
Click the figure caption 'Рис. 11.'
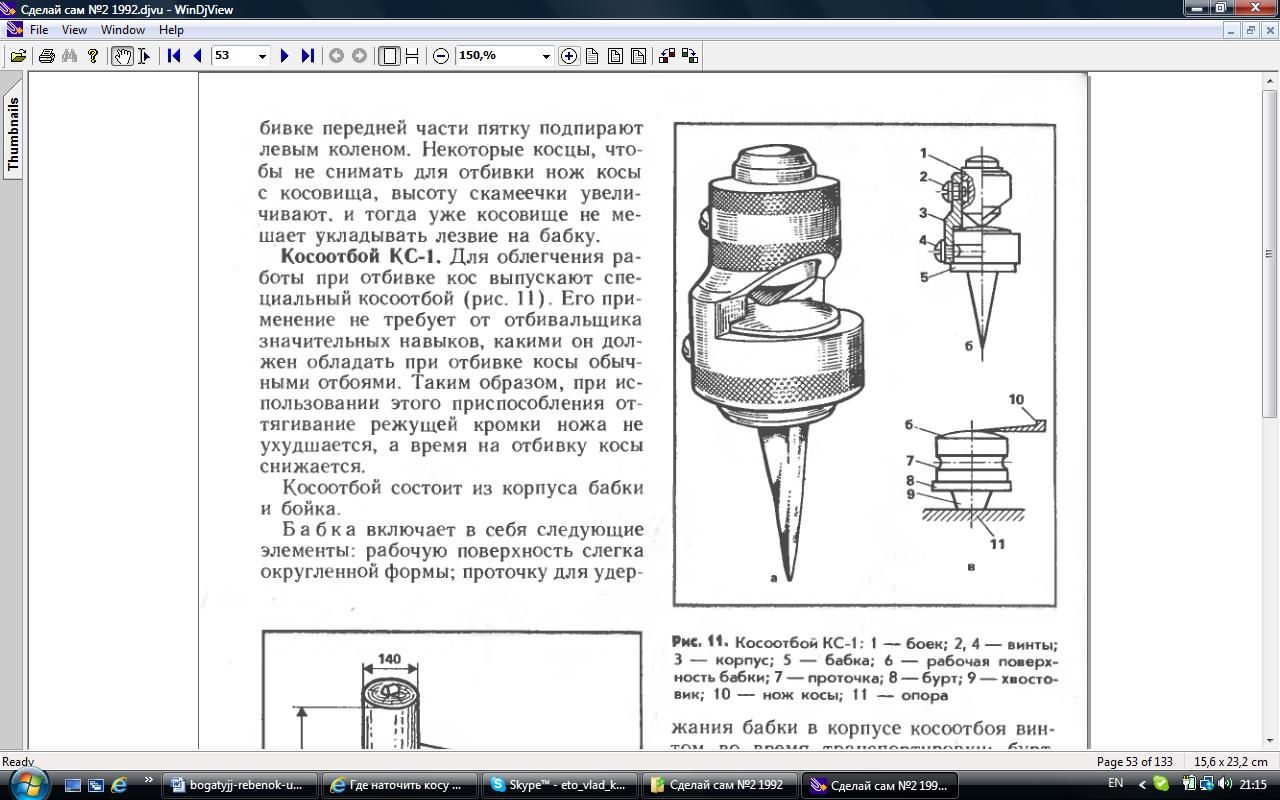point(700,642)
